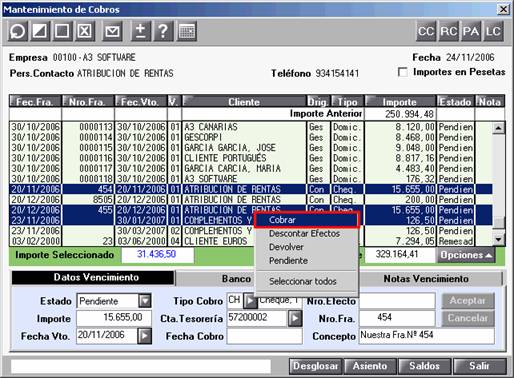
Task: Click the Salir button
Action: 480,366
